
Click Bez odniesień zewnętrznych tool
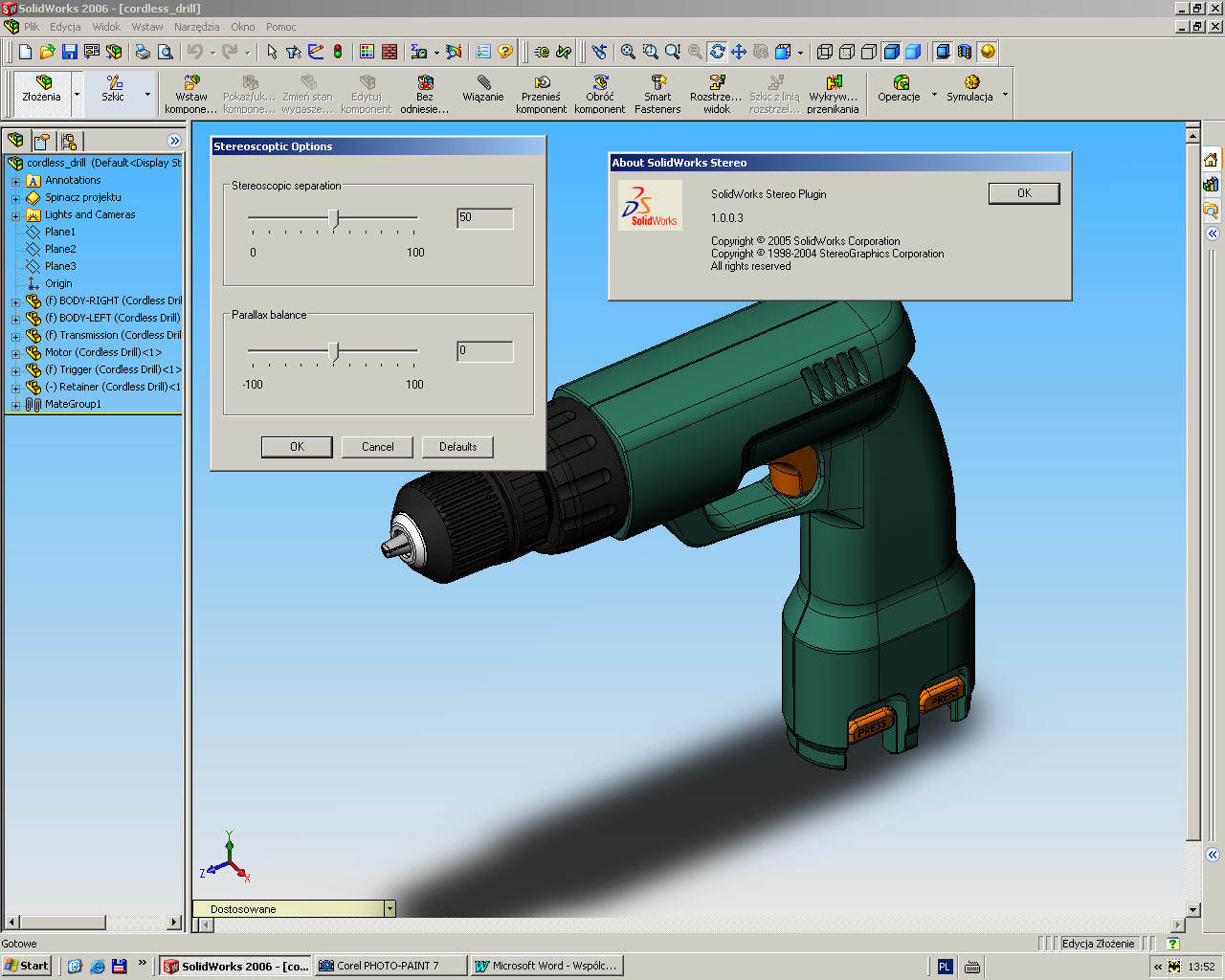[x=425, y=94]
